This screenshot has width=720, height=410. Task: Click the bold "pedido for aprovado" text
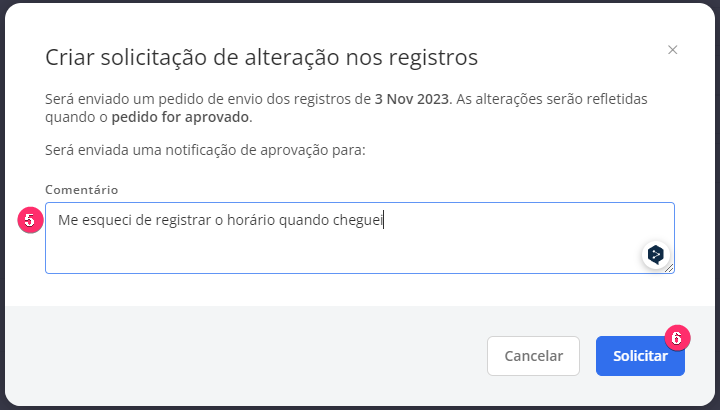[180, 117]
